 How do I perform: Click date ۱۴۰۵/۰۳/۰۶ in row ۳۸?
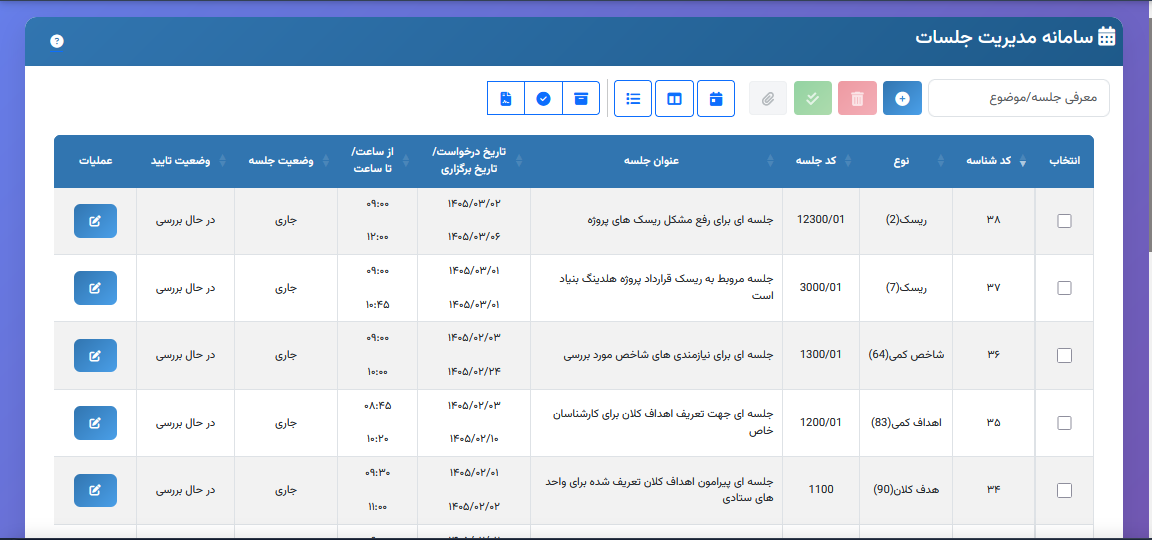pos(474,237)
